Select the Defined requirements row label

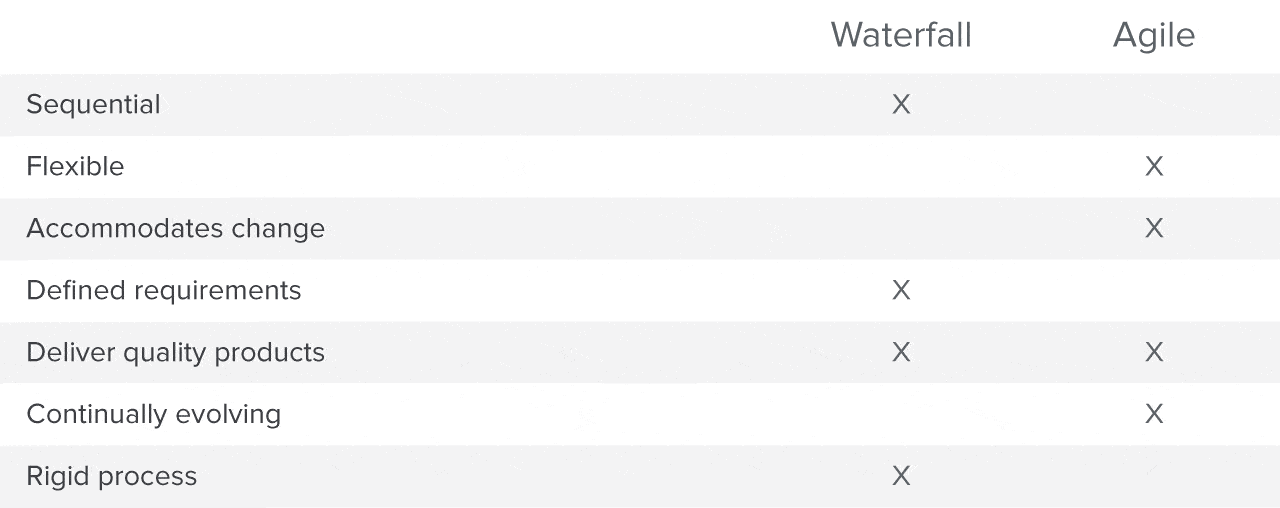click(x=163, y=290)
